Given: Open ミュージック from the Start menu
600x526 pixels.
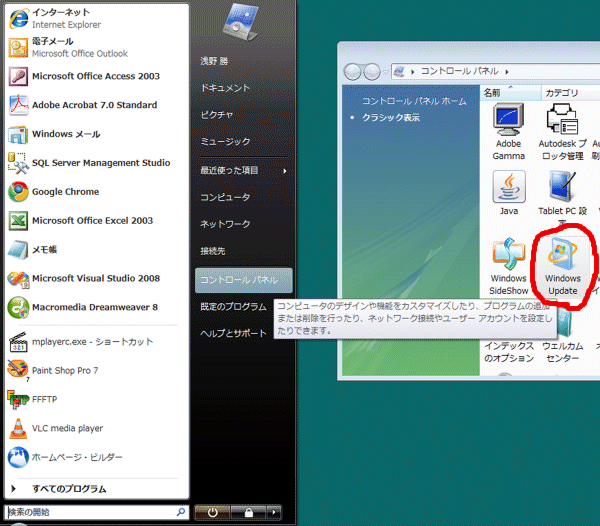Looking at the screenshot, I should tap(225, 142).
